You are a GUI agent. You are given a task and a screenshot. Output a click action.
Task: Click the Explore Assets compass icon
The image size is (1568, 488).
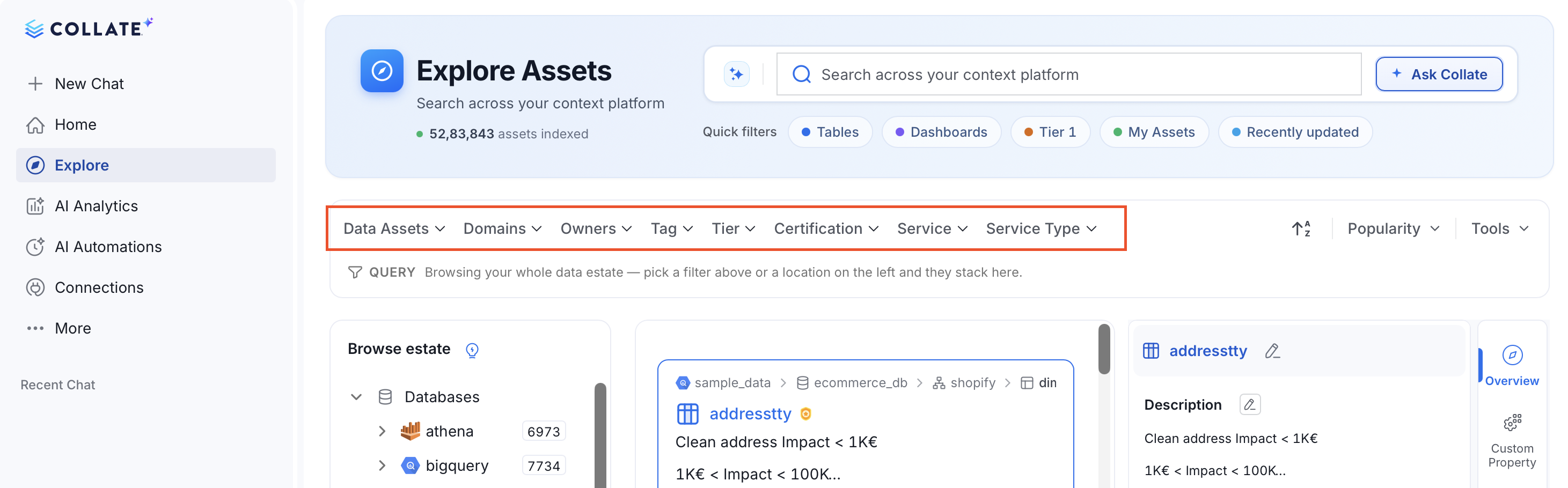(x=382, y=71)
